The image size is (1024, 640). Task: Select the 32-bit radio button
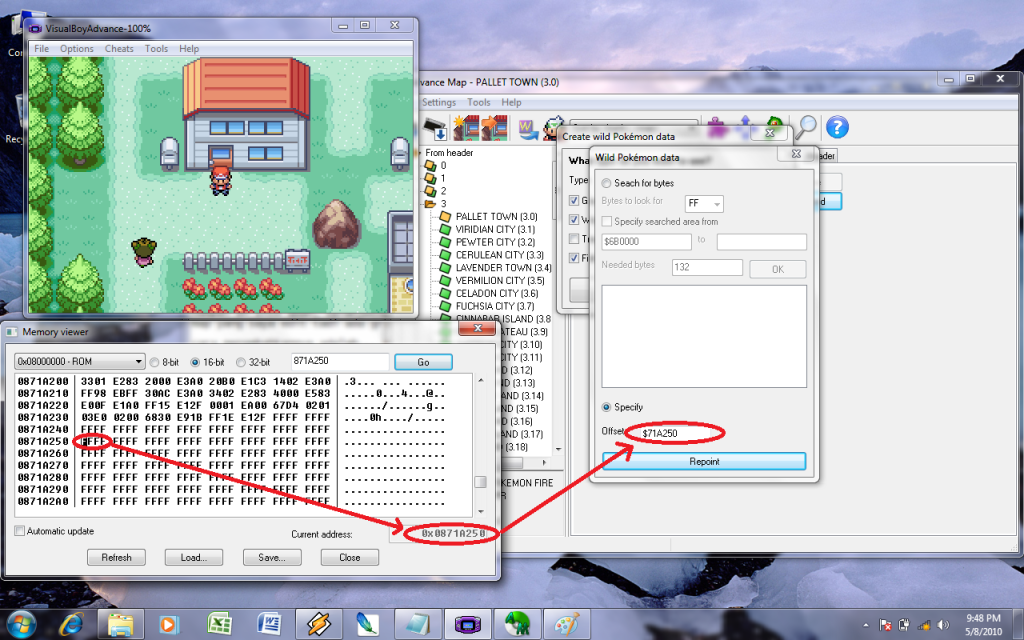tap(240, 362)
